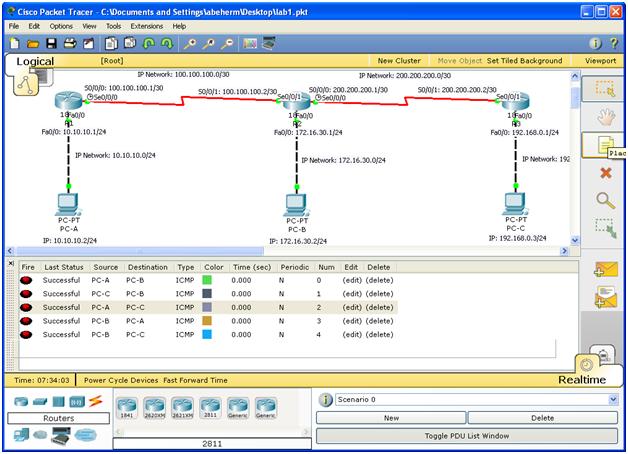Open a file with the folder icon
This screenshot has width=628, height=454.
coord(33,44)
